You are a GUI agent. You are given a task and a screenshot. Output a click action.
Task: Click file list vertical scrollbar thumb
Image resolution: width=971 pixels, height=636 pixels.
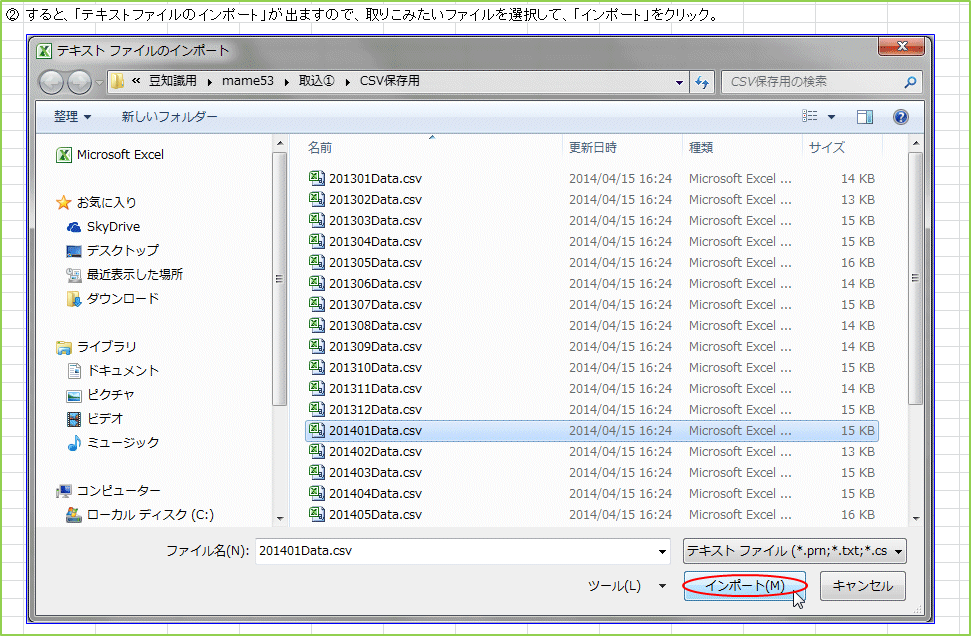(x=915, y=279)
